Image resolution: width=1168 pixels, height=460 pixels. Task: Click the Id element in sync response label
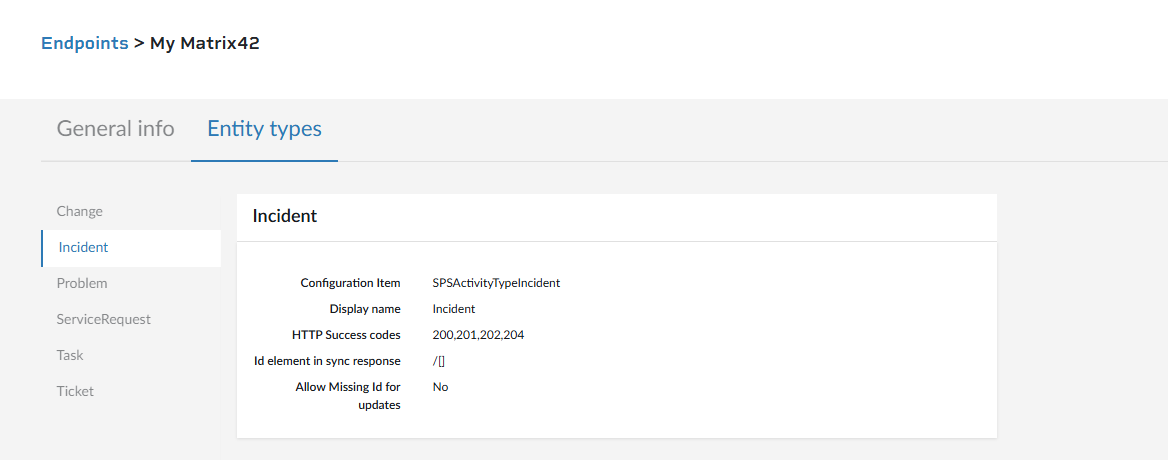pos(328,361)
